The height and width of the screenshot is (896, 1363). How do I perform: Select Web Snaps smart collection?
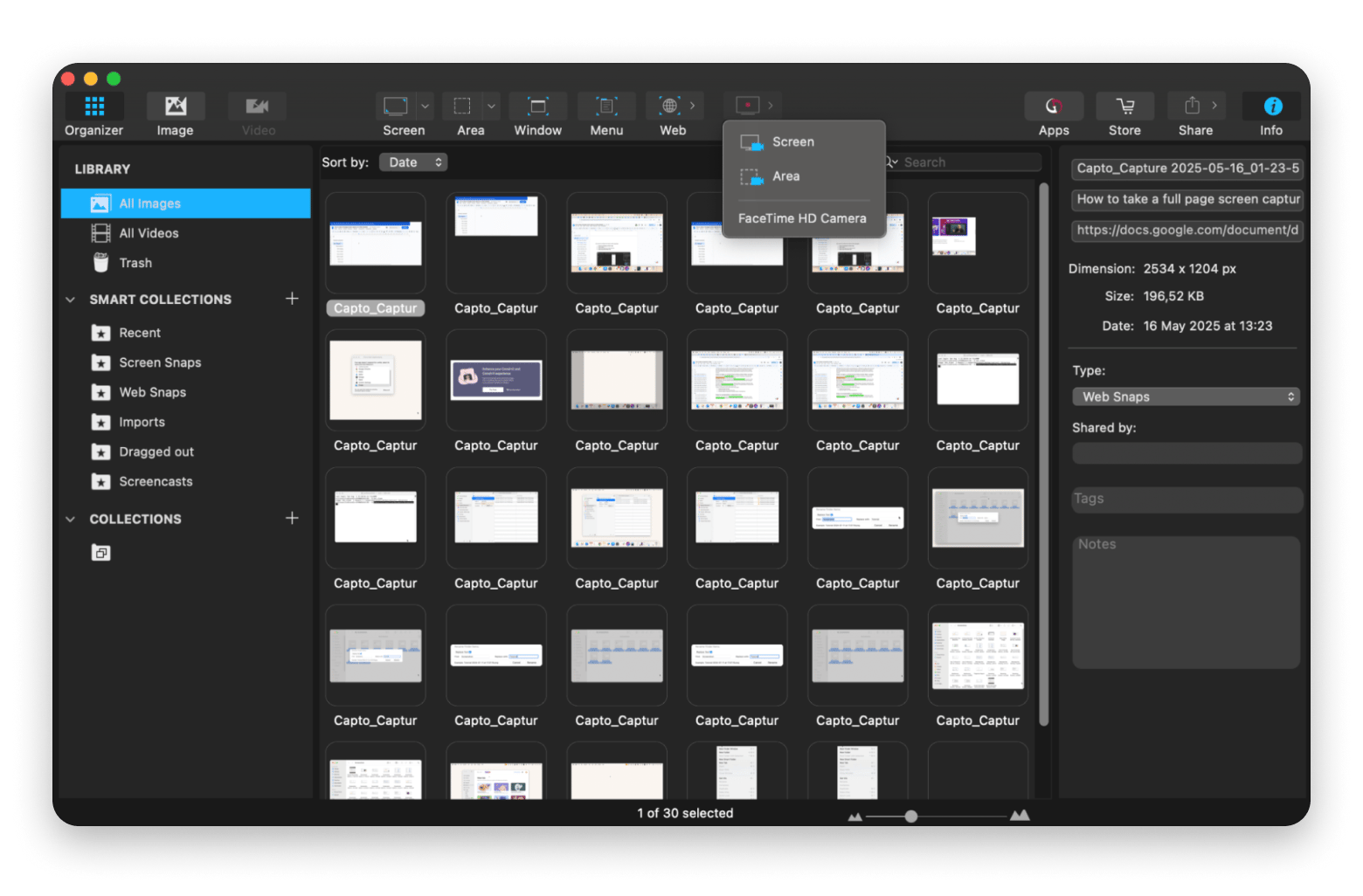(152, 392)
